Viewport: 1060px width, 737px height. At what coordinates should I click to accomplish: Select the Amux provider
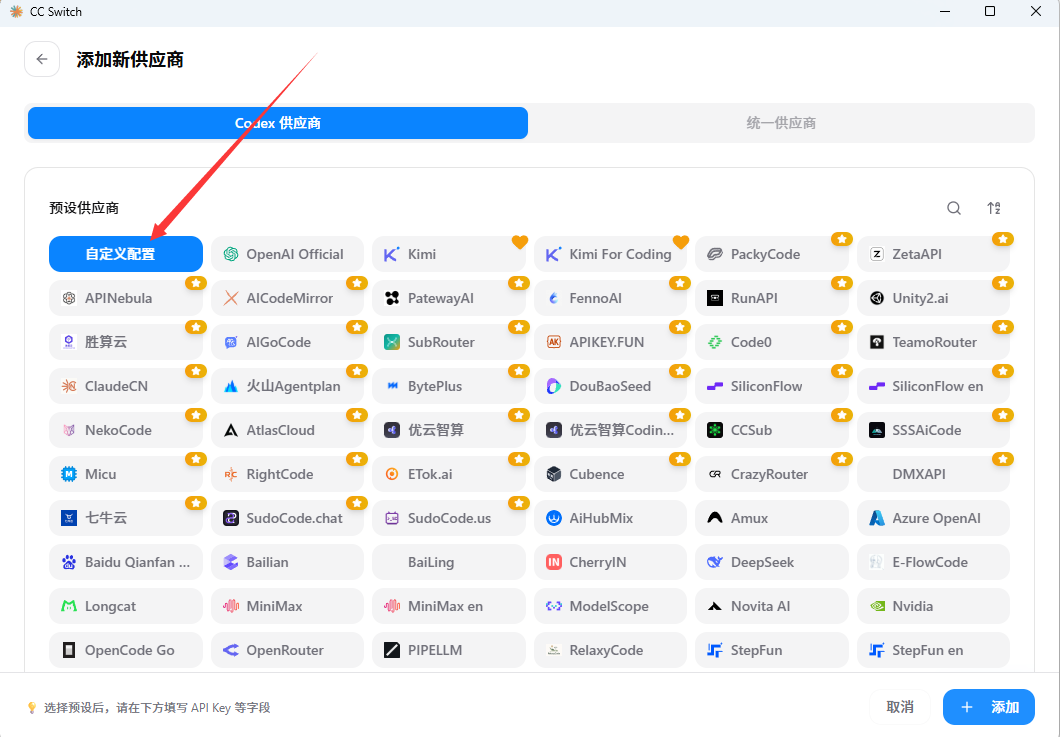click(x=772, y=518)
